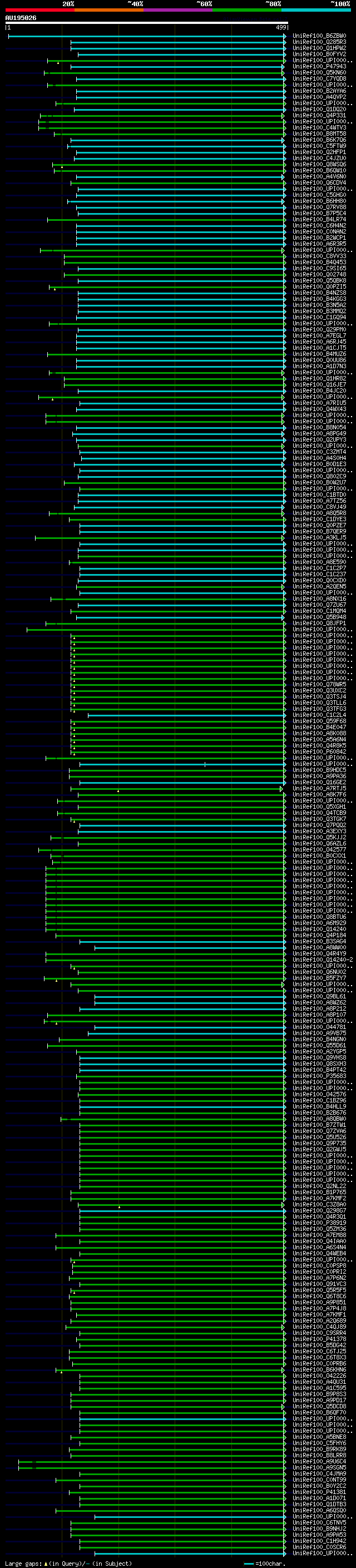Open the UniRef100_A7RTJ5 hit label
Screen dimensions: 356x1568
click(319, 789)
